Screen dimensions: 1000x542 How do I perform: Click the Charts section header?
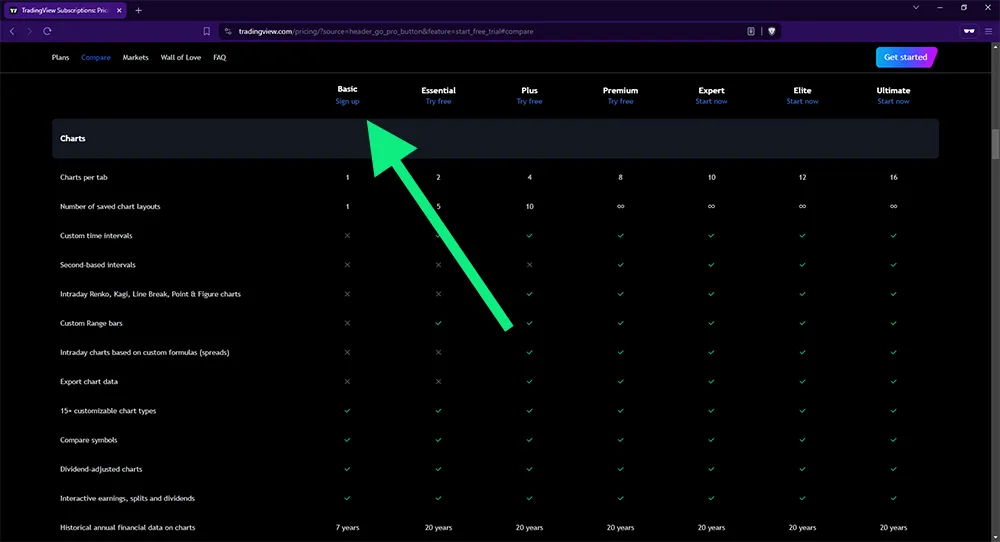pos(495,138)
